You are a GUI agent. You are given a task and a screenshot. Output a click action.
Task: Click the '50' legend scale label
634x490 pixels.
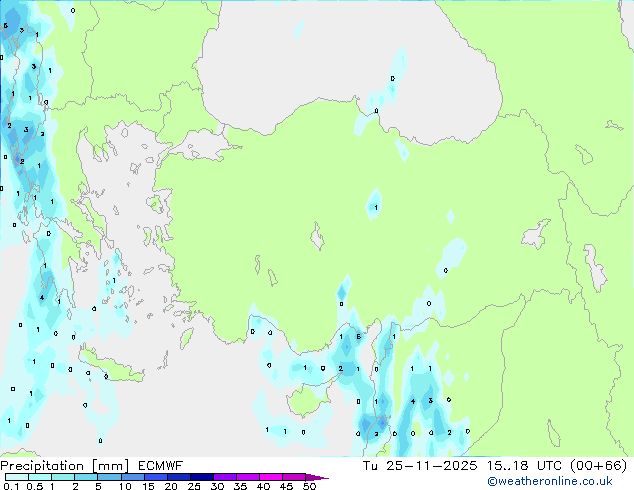pos(309,486)
